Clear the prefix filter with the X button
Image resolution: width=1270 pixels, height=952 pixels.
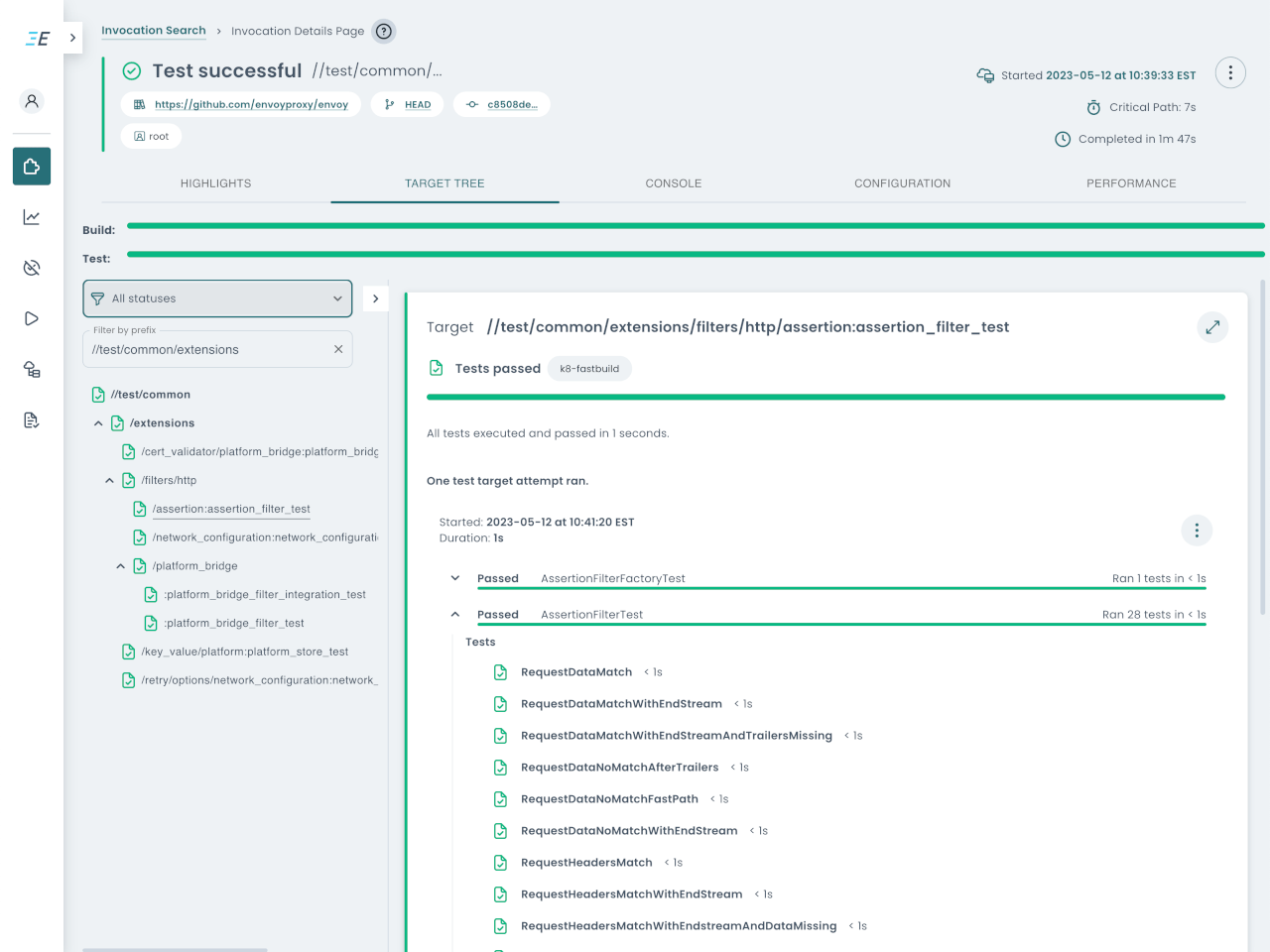(338, 349)
